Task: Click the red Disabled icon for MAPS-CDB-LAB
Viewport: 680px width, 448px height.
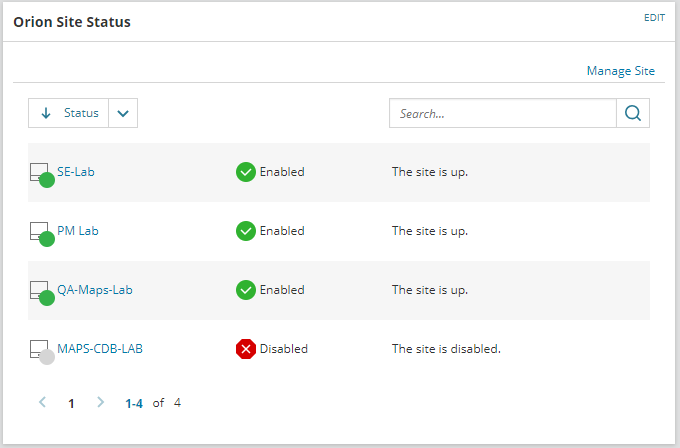Action: tap(246, 349)
